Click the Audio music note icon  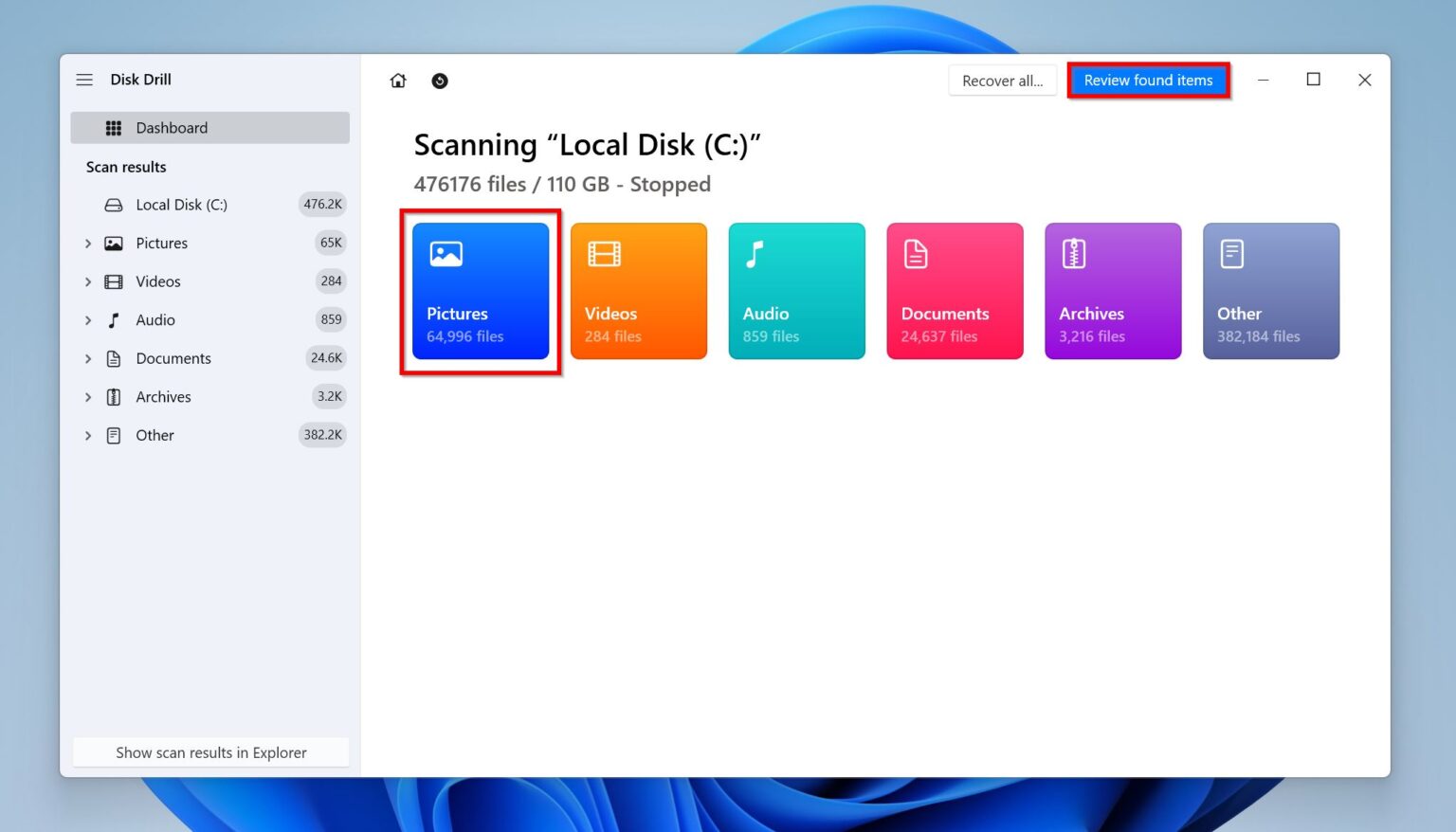click(114, 319)
